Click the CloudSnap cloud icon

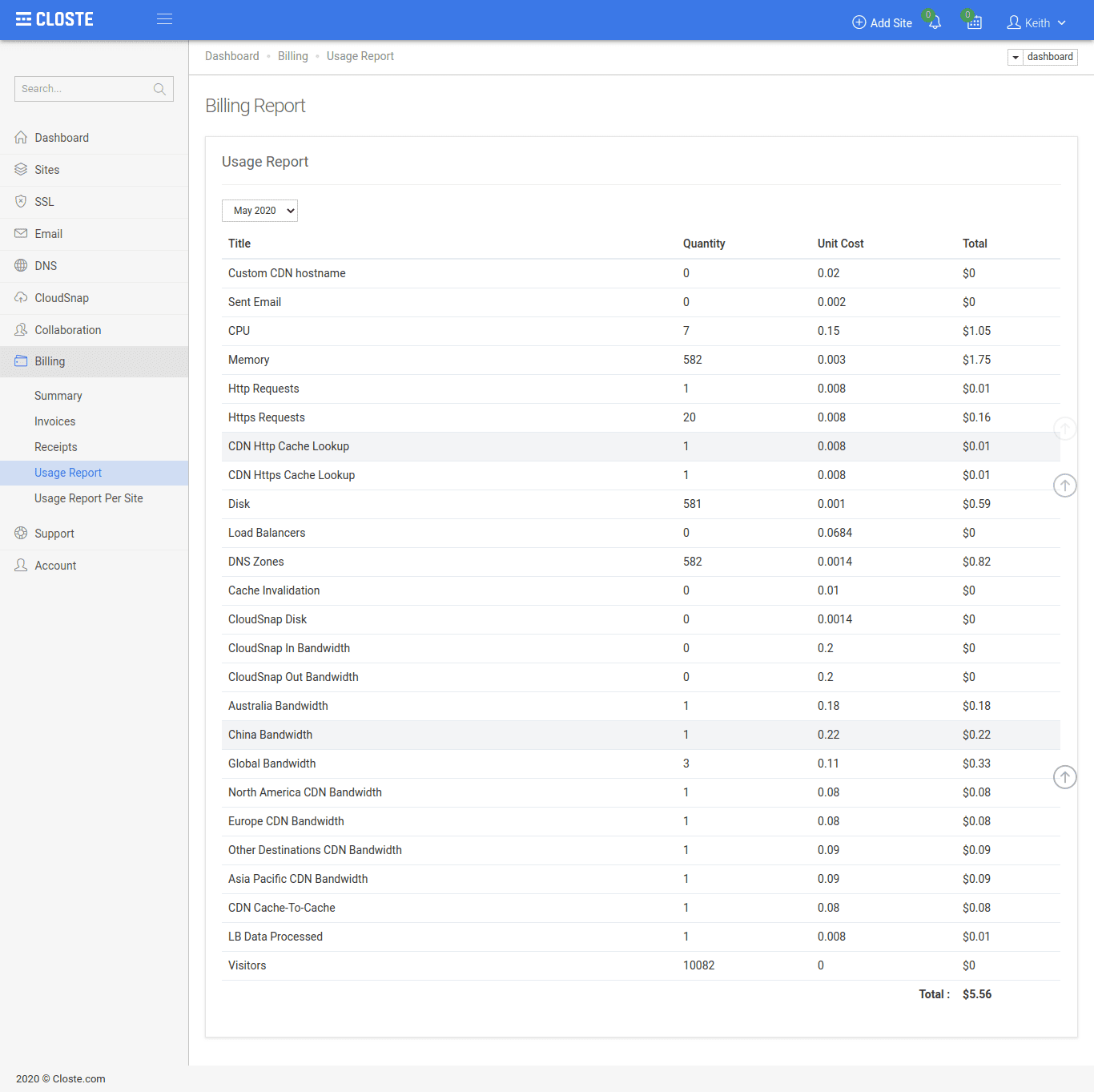[x=21, y=297]
